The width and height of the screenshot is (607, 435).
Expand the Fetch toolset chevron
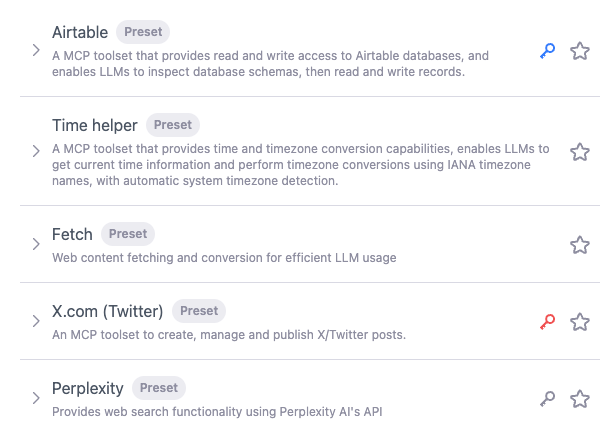pos(35,245)
